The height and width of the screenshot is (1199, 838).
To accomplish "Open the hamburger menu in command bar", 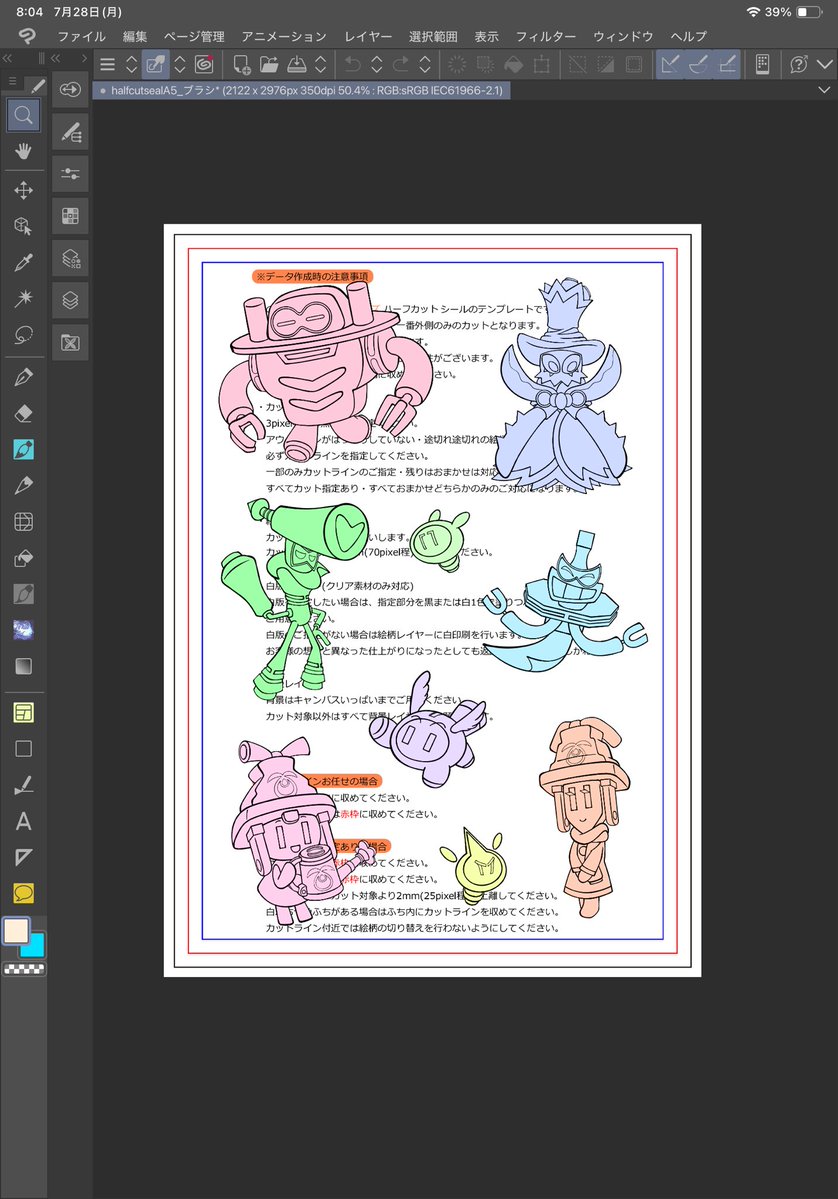I will (x=108, y=65).
